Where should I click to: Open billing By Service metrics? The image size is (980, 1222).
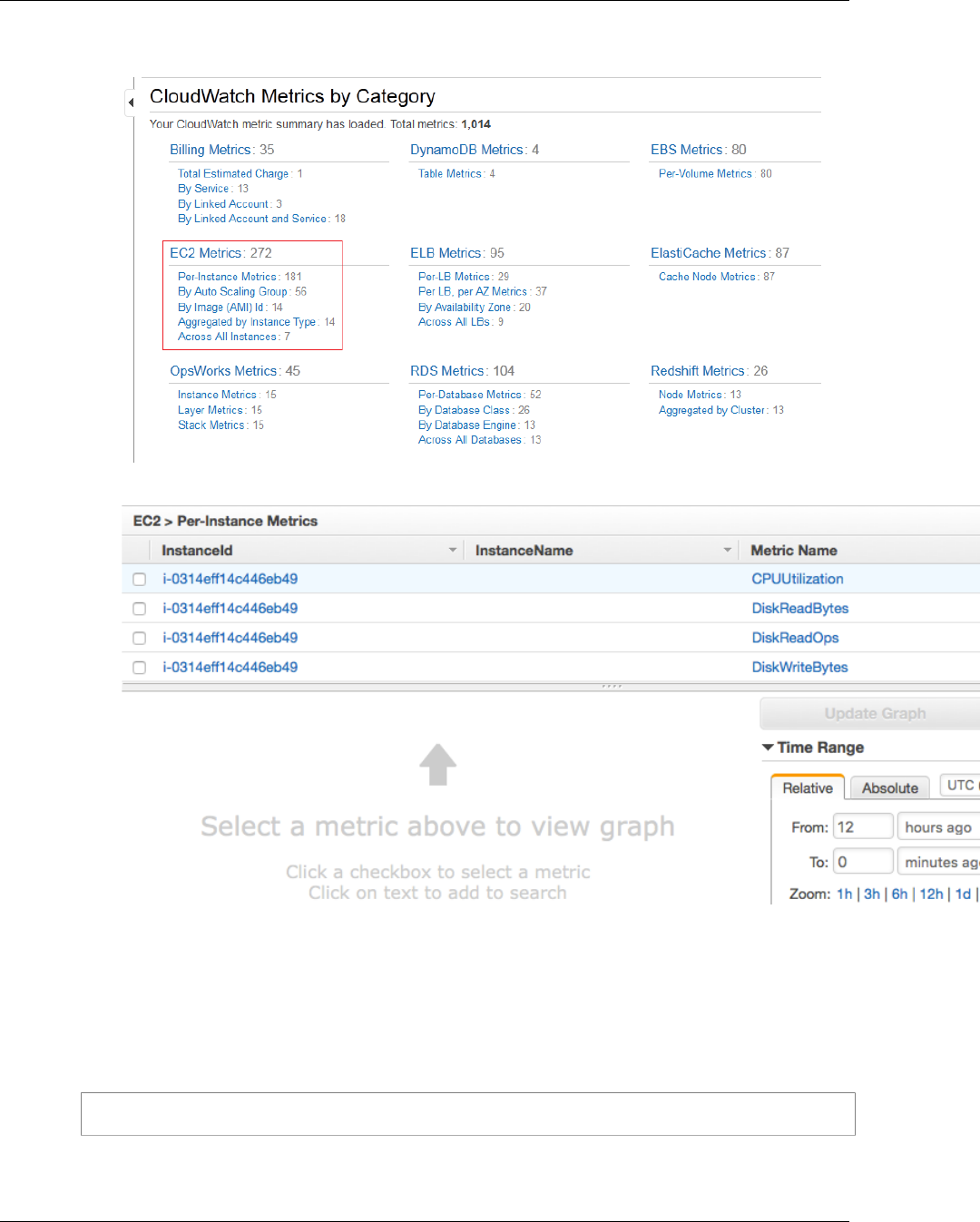pos(203,189)
